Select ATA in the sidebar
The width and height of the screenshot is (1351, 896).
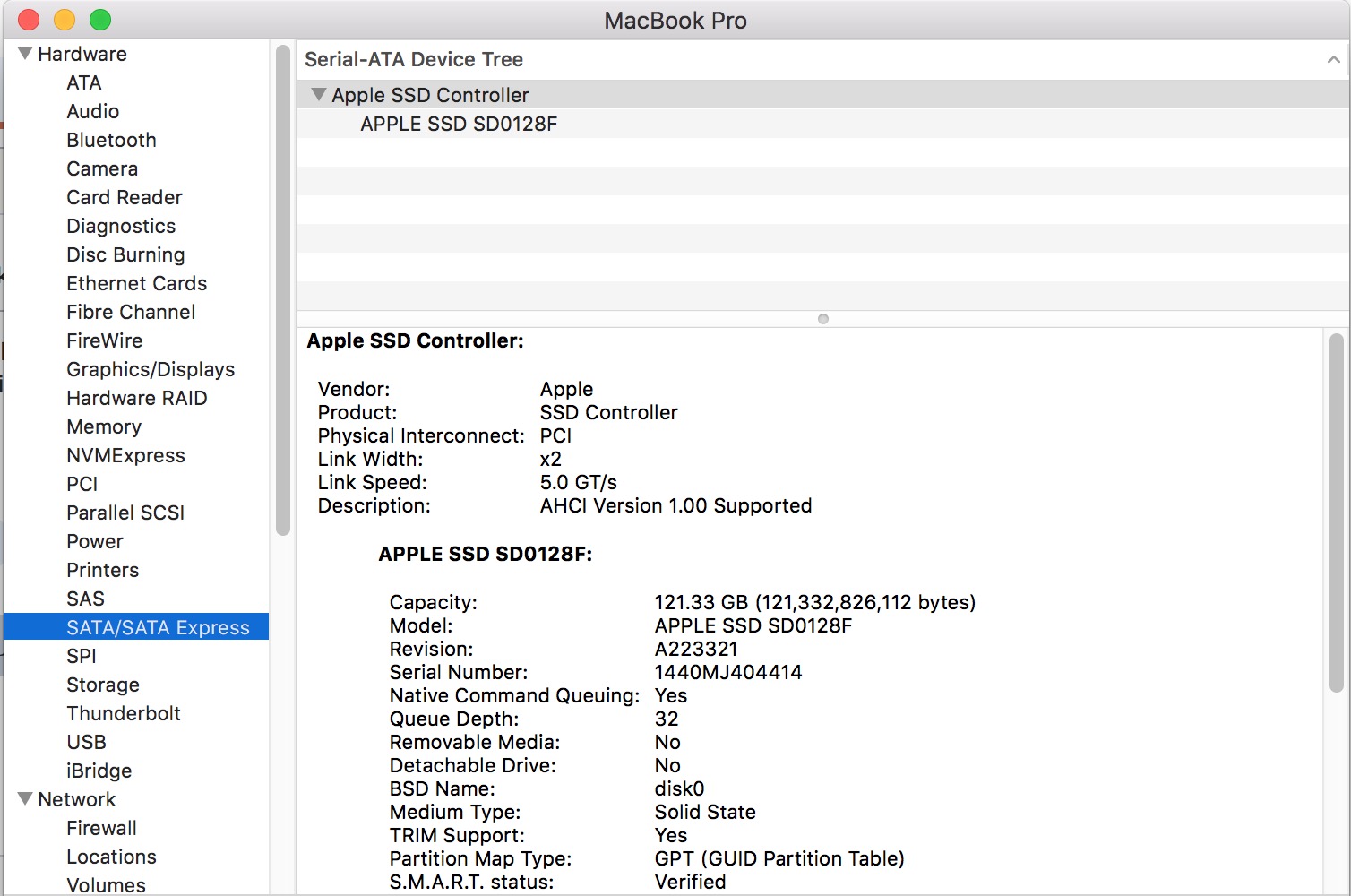pyautogui.click(x=83, y=82)
